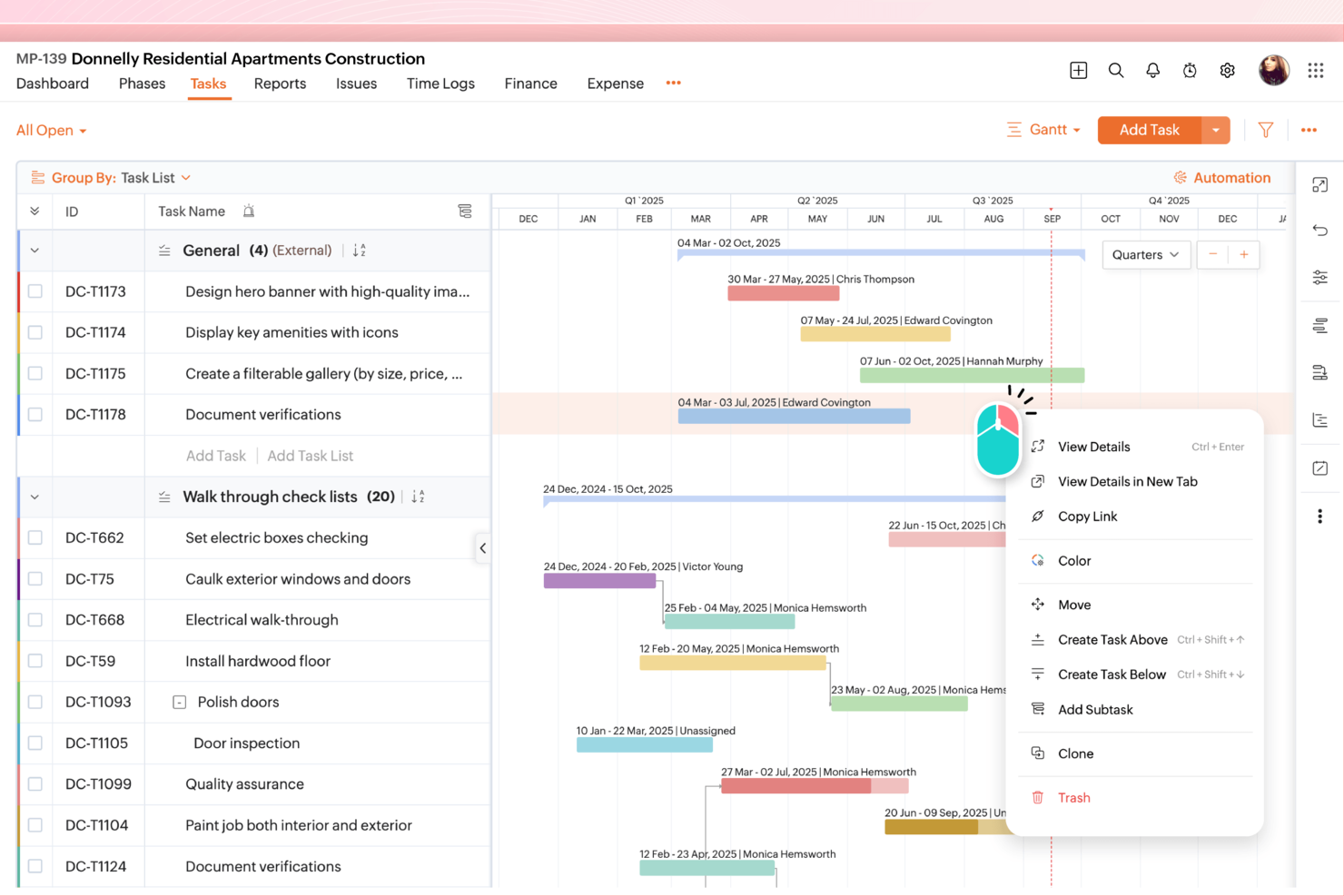Open the critical path outline icon
1344x896 pixels.
click(x=1320, y=419)
